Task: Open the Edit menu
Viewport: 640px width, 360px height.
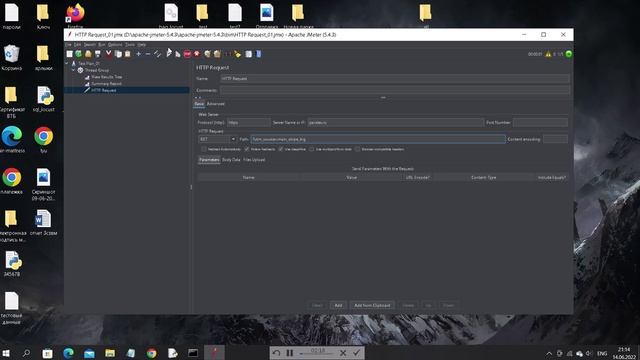Action: click(77, 44)
